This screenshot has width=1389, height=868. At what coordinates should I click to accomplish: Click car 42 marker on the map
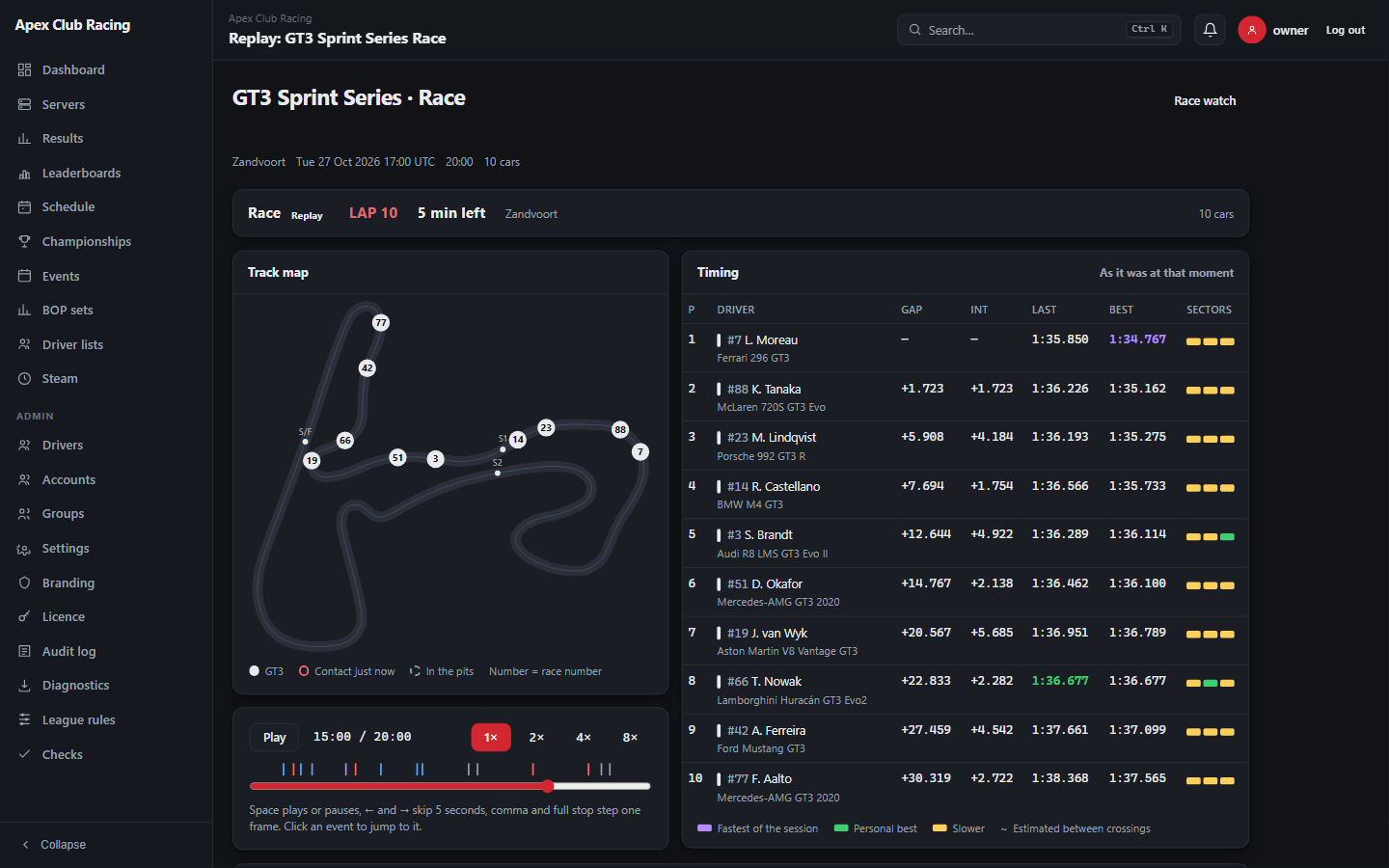(x=367, y=367)
